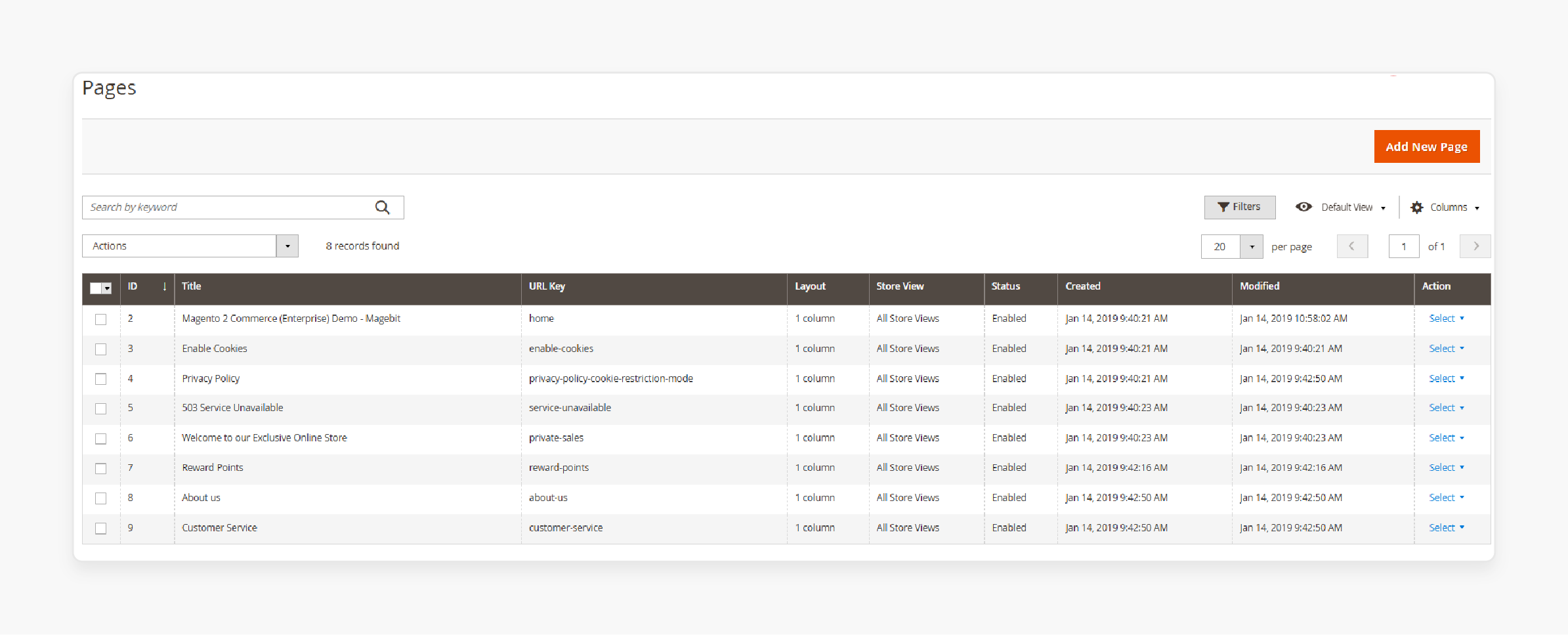Click the '8 records found' text
The image size is (1568, 637).
click(x=362, y=246)
